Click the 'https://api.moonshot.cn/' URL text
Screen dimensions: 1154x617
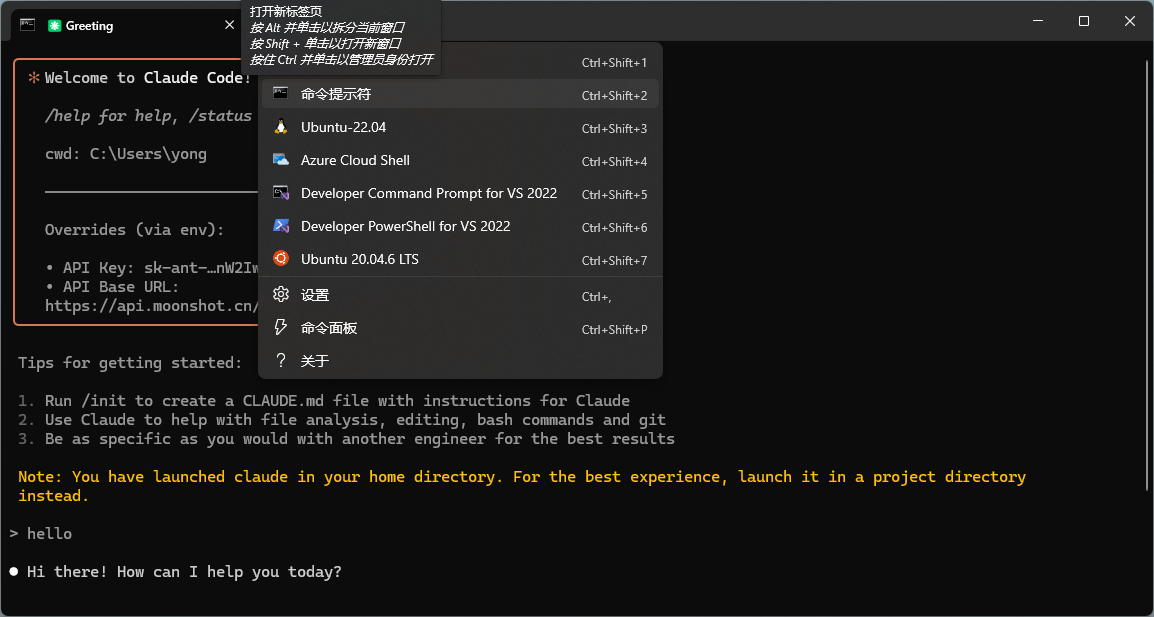click(x=151, y=306)
